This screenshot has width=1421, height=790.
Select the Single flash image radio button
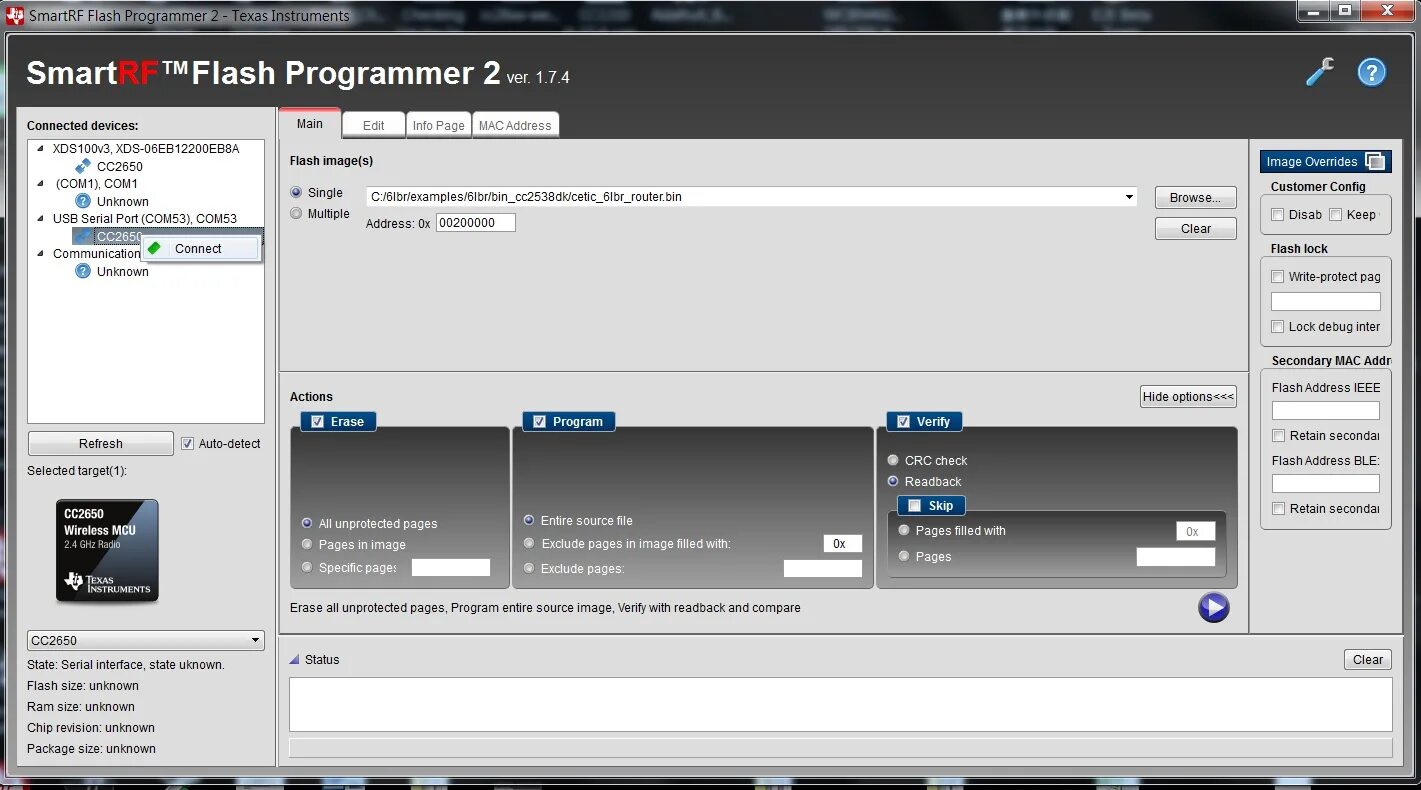click(x=296, y=192)
